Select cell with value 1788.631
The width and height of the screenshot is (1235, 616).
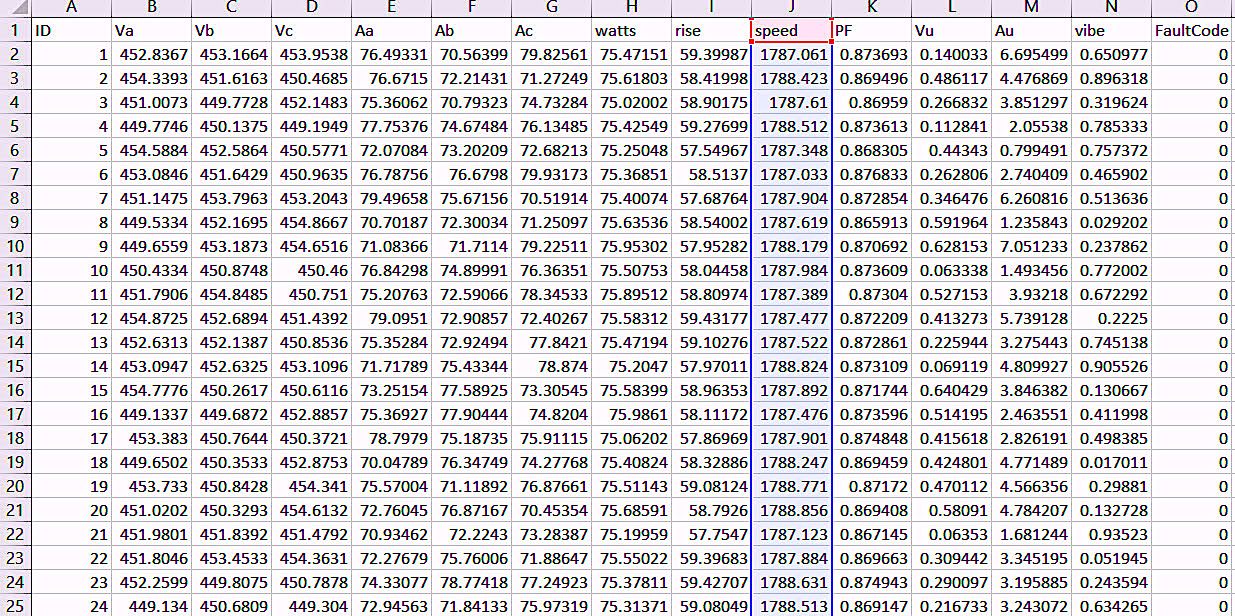click(x=791, y=582)
